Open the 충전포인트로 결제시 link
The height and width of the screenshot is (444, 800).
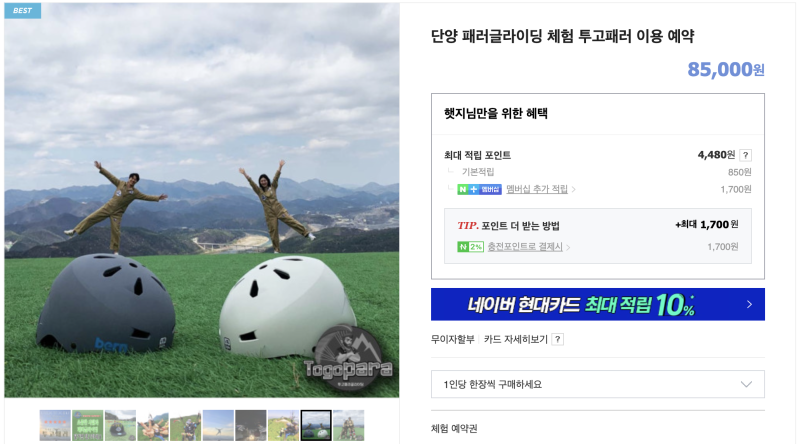click(x=524, y=247)
